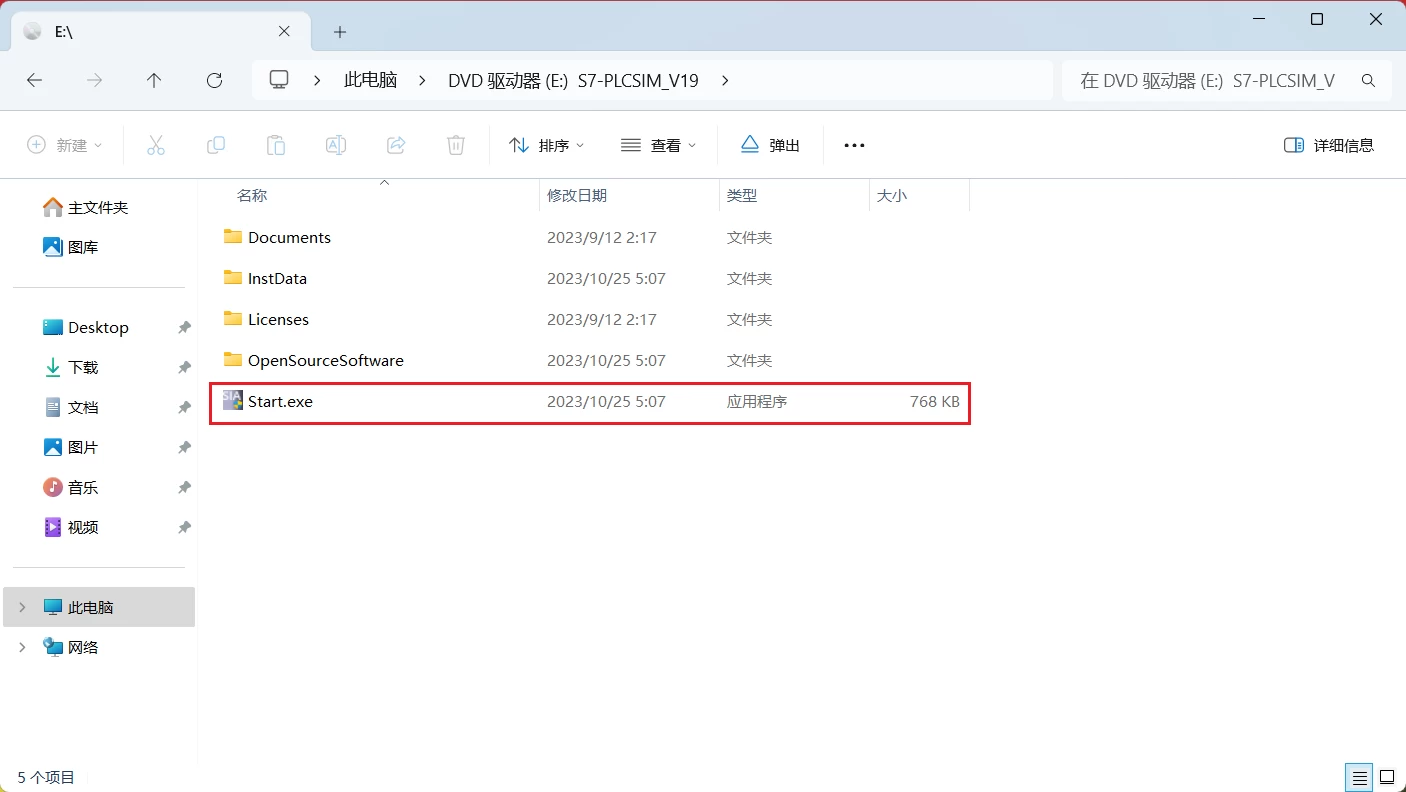Click the Rename icon in toolbar
The height and width of the screenshot is (792, 1406).
(x=336, y=145)
